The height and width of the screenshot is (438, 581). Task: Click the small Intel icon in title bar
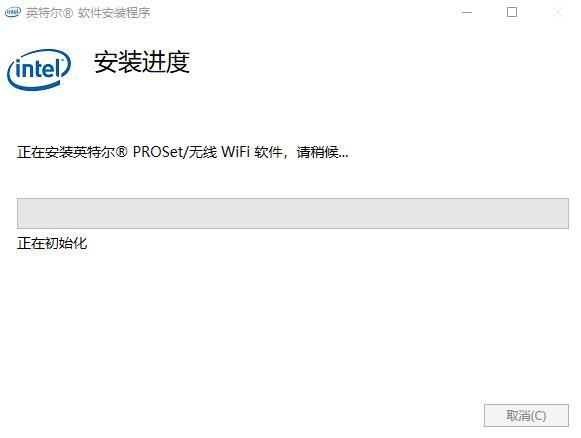click(13, 12)
